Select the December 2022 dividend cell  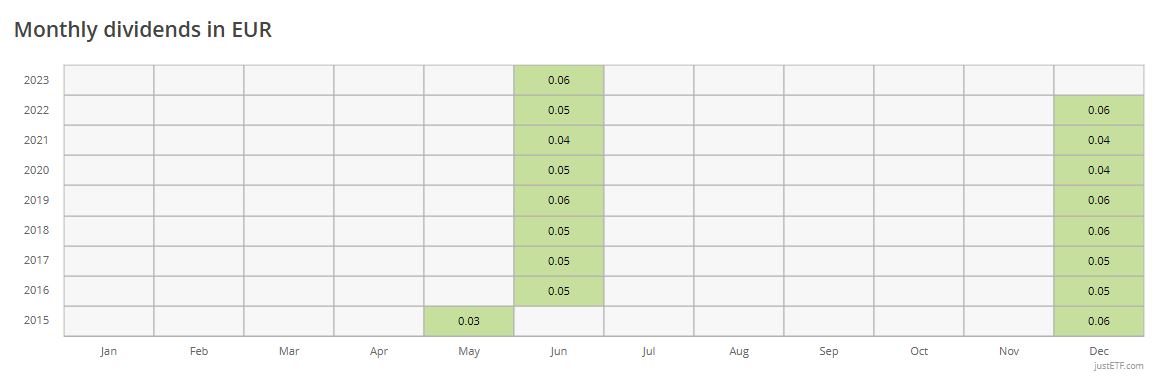coord(1098,110)
